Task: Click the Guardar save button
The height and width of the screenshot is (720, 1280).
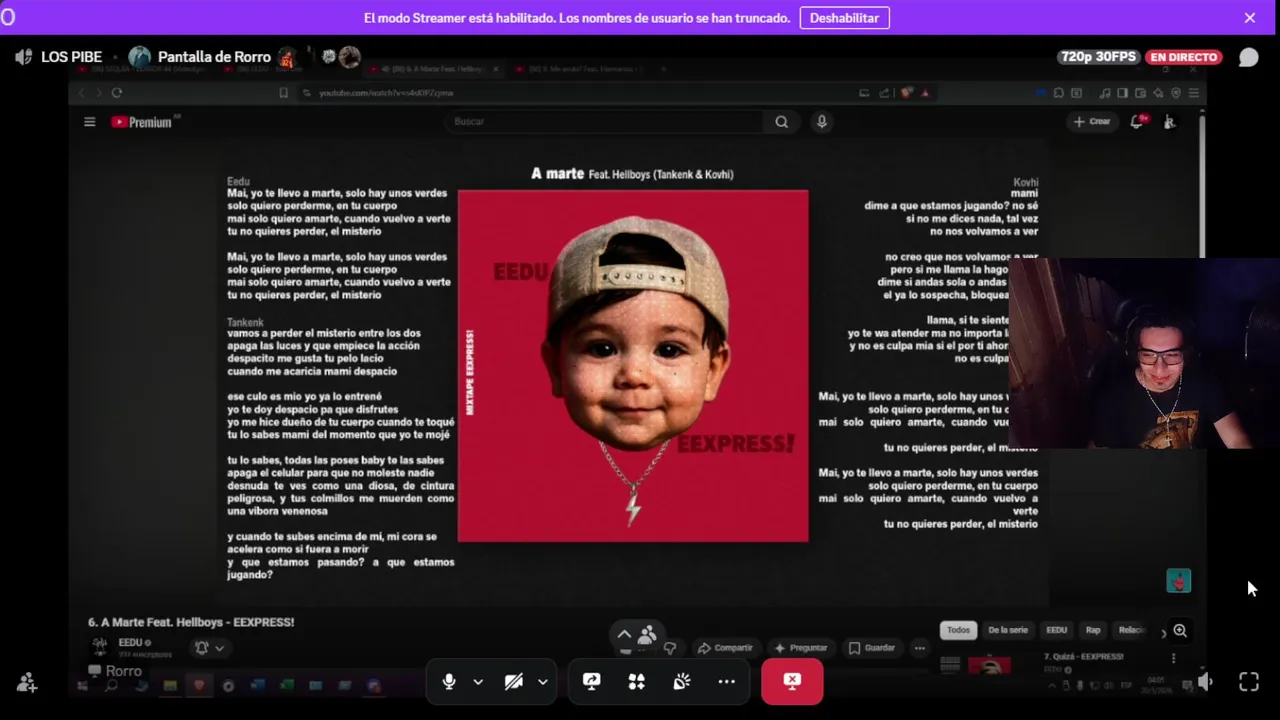Action: 872,648
